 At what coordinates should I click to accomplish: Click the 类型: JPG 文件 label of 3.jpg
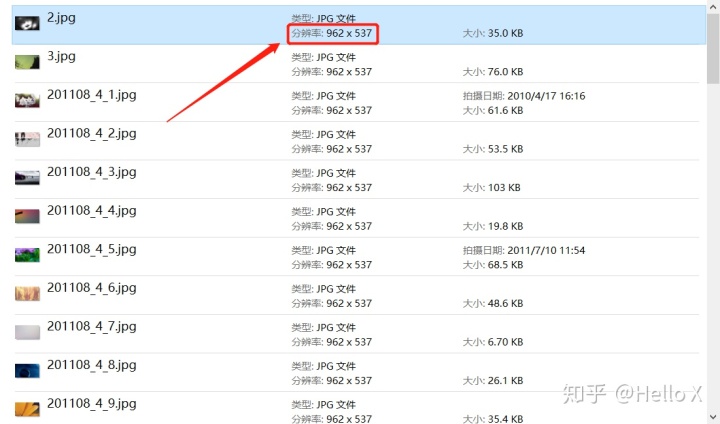click(323, 57)
